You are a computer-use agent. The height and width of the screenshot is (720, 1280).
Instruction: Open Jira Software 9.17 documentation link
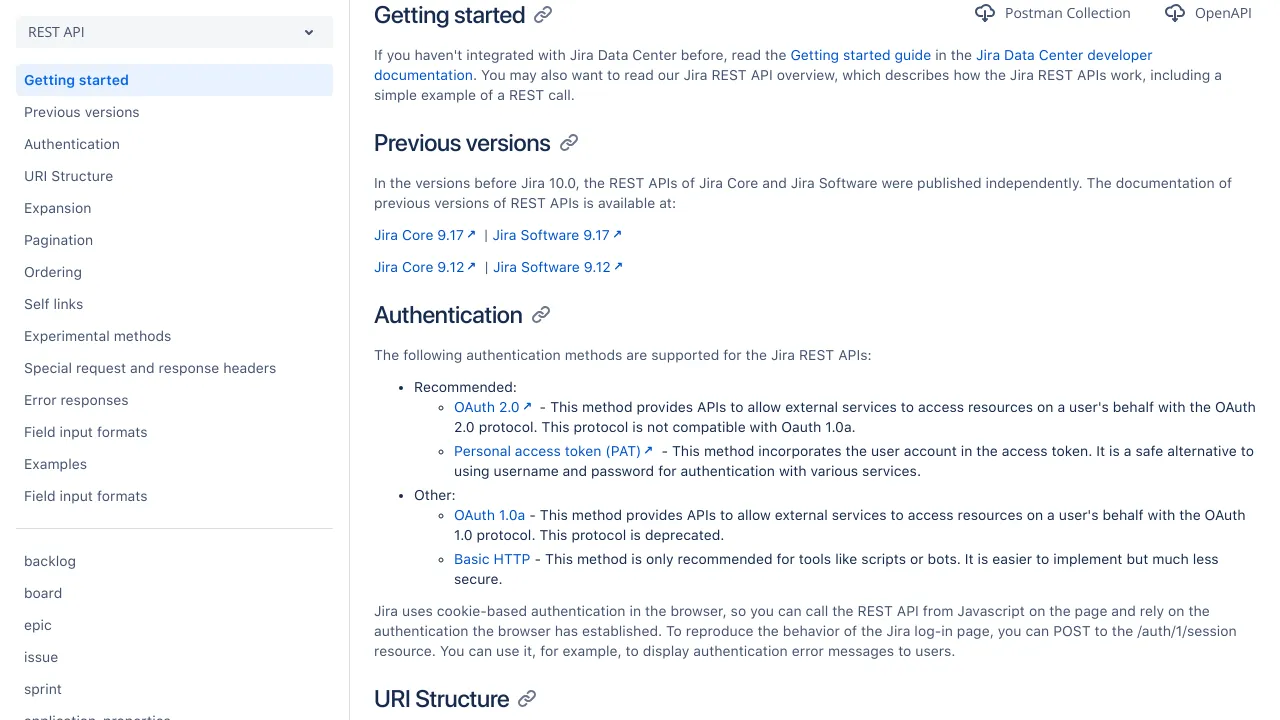click(557, 235)
